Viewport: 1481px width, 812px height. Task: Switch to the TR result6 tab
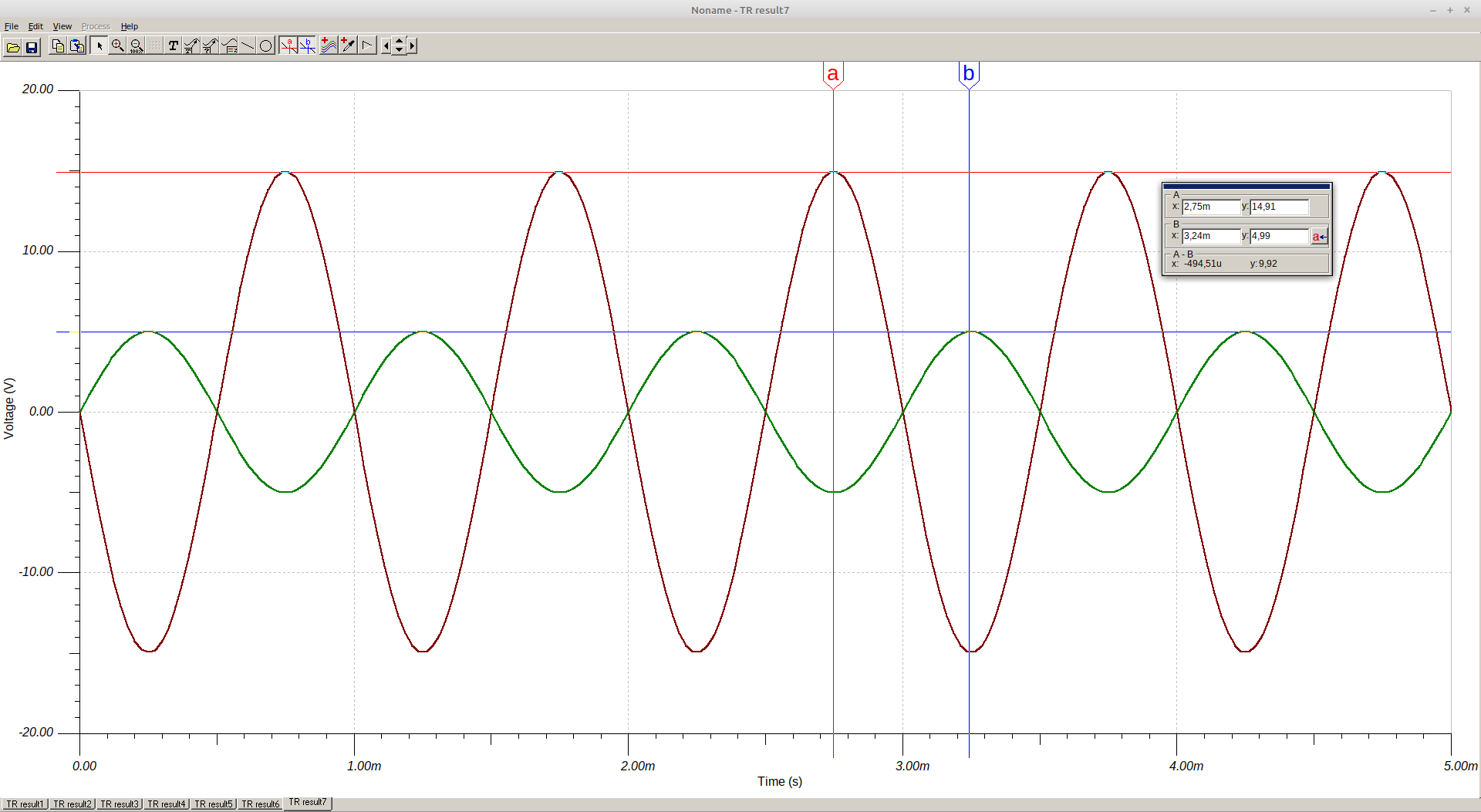(260, 804)
